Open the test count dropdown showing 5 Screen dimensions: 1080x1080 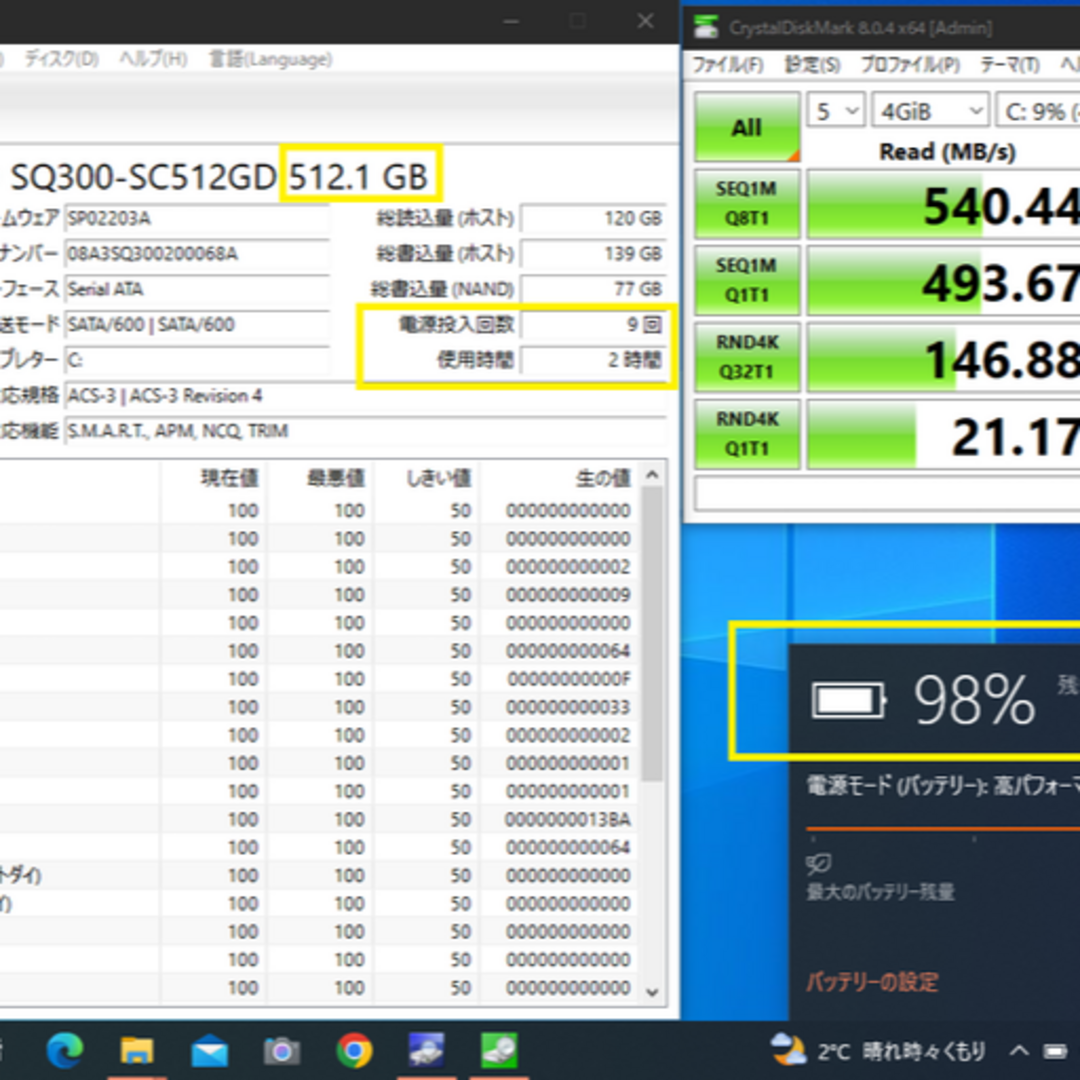pyautogui.click(x=835, y=110)
